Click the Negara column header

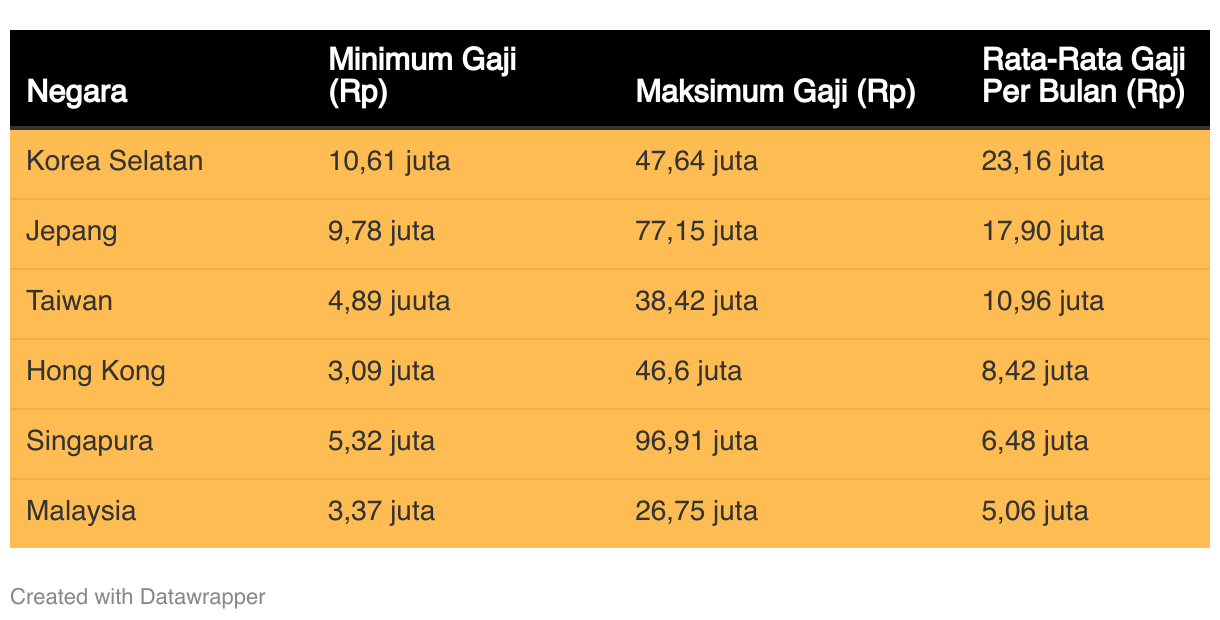[77, 92]
